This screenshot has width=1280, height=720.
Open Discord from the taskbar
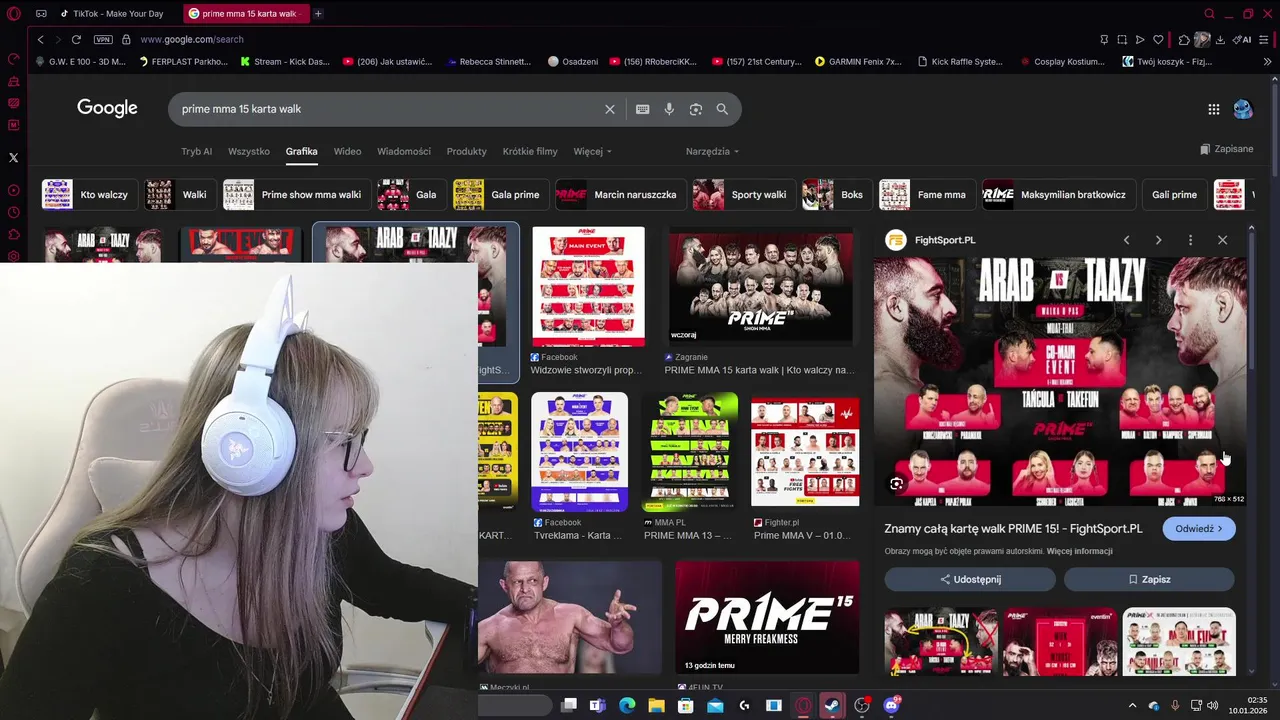(x=891, y=705)
